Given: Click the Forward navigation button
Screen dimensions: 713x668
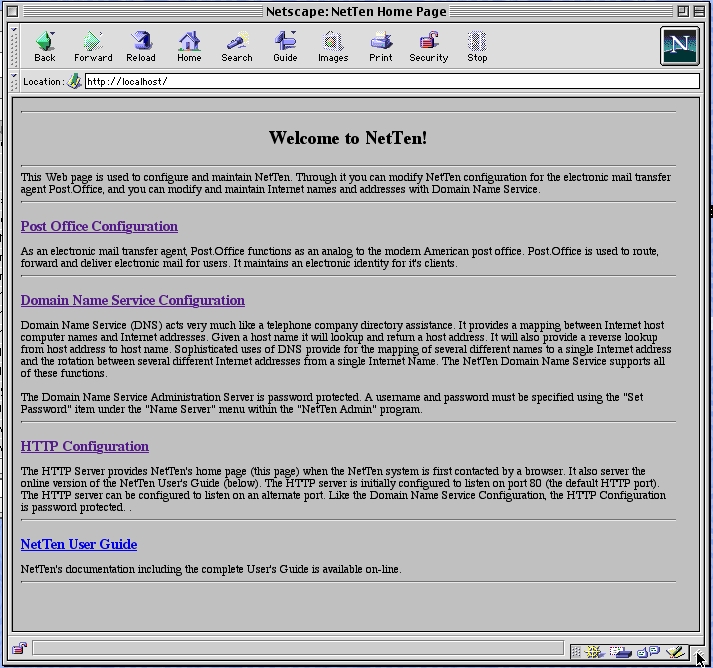Looking at the screenshot, I should [93, 46].
